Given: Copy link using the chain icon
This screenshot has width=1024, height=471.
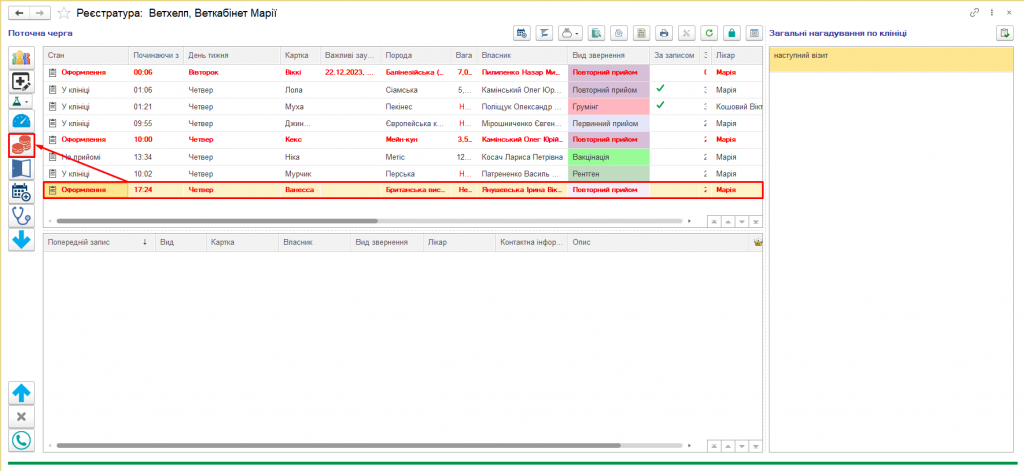Looking at the screenshot, I should (x=974, y=12).
